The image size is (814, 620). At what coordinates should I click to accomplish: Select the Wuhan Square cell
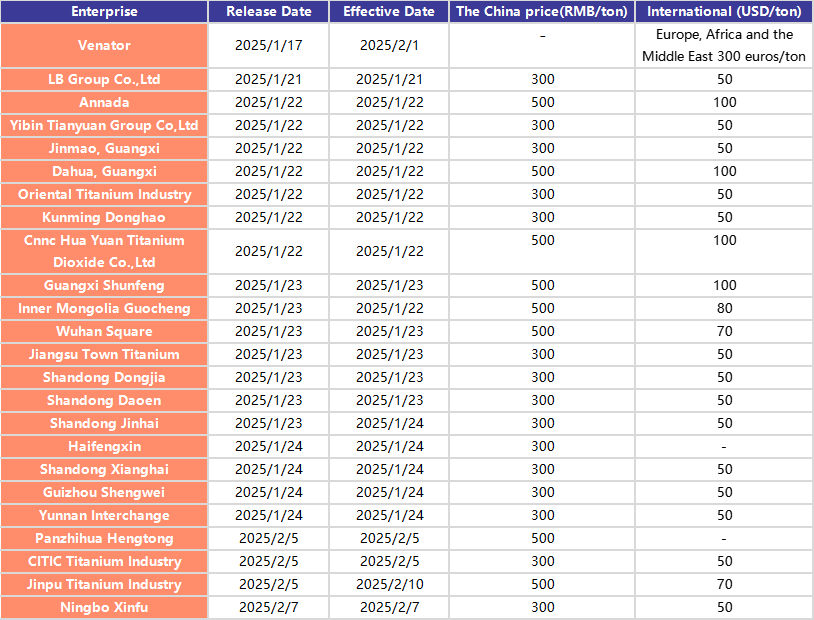[x=104, y=331]
